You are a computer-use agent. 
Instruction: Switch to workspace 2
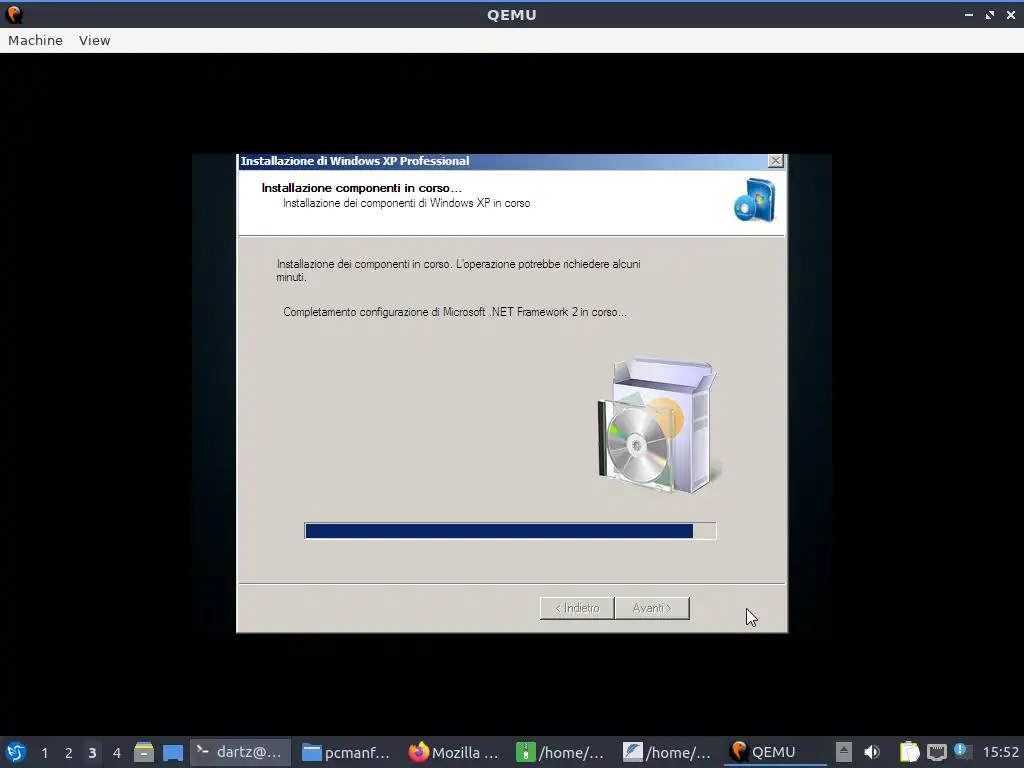coord(69,753)
